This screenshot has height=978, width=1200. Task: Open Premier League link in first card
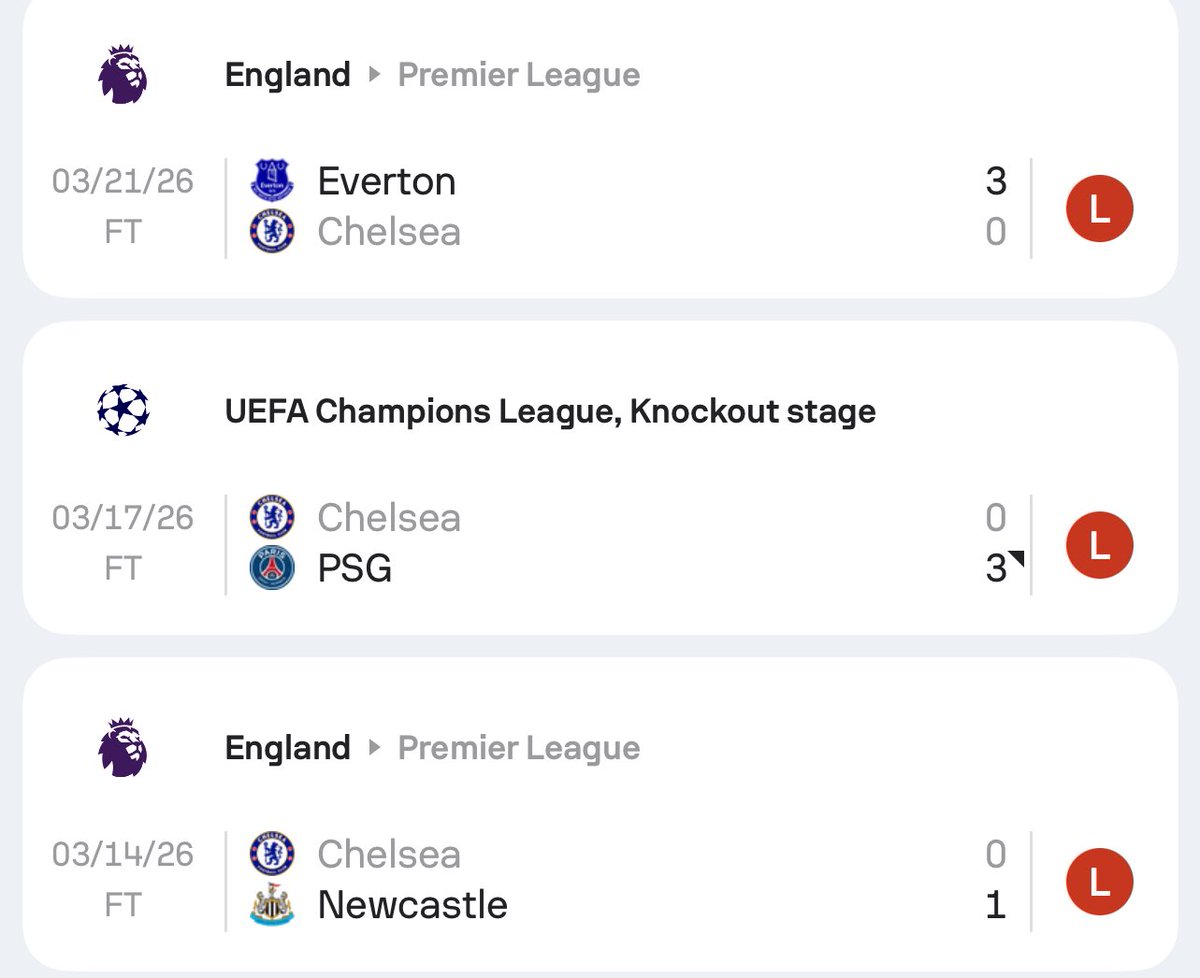pos(519,75)
